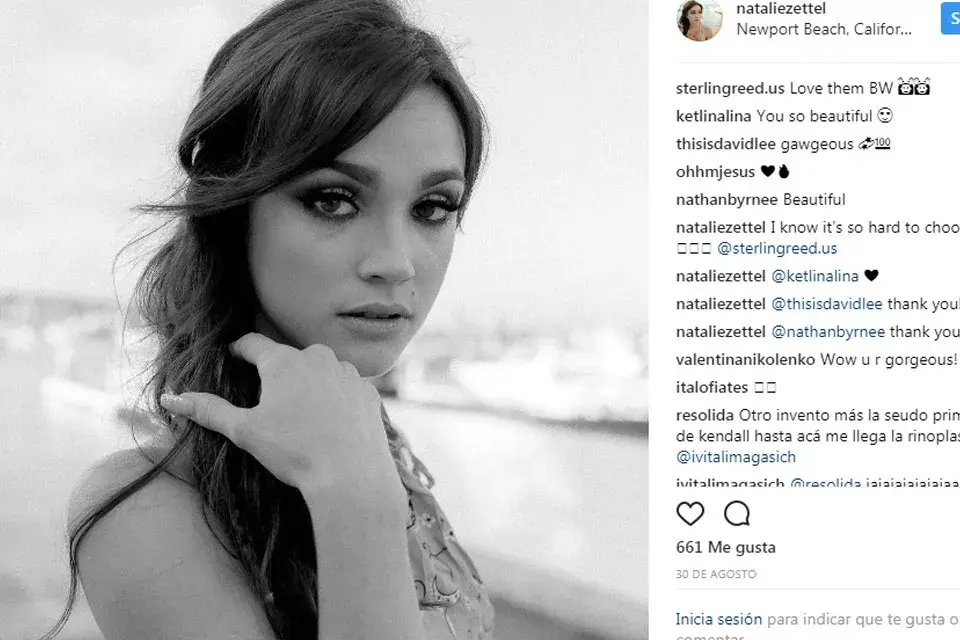Click the blue follow button at top right
The image size is (960, 640).
tap(951, 18)
